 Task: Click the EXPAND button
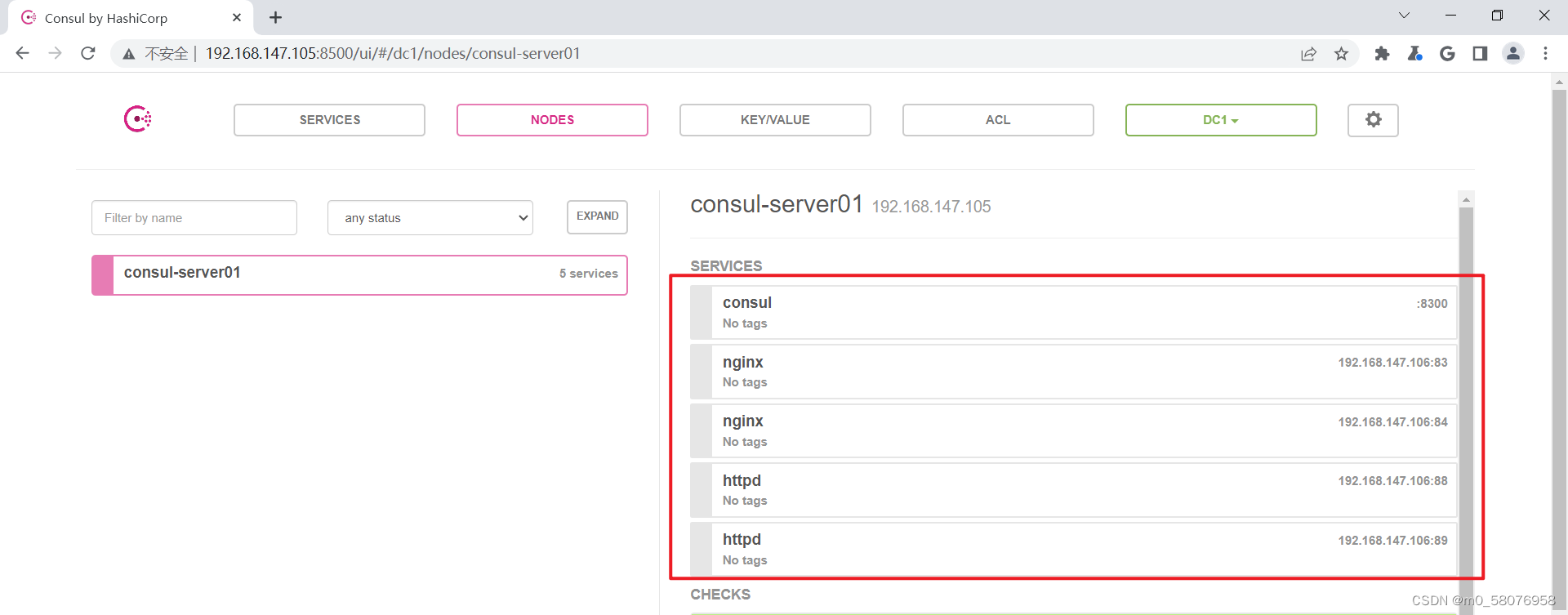[597, 217]
